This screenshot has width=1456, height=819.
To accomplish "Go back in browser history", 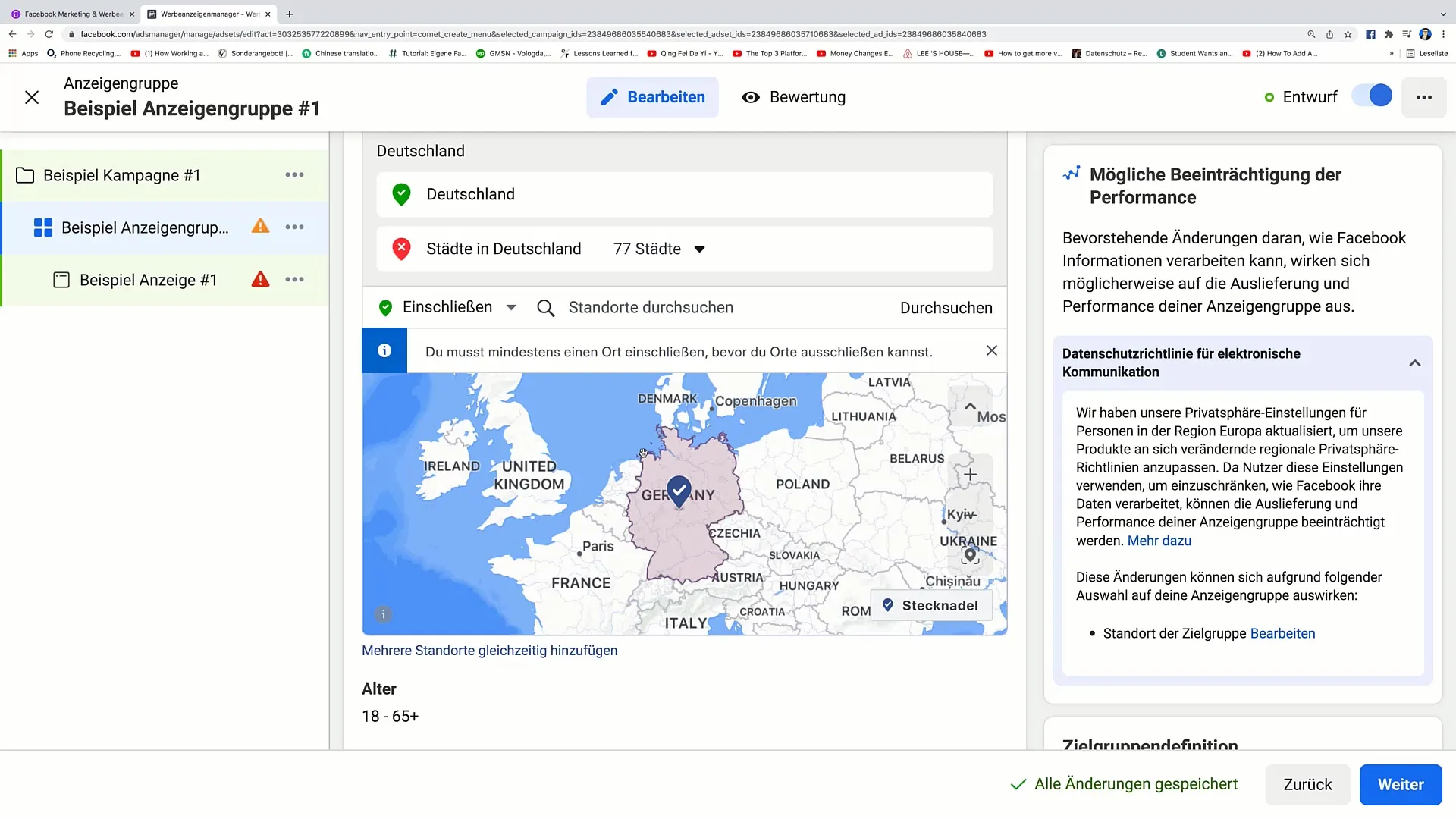I will click(x=12, y=34).
